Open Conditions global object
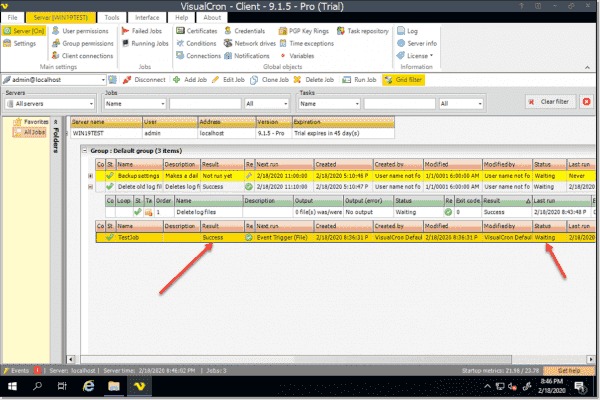Screen dimensions: 600x400 point(196,43)
